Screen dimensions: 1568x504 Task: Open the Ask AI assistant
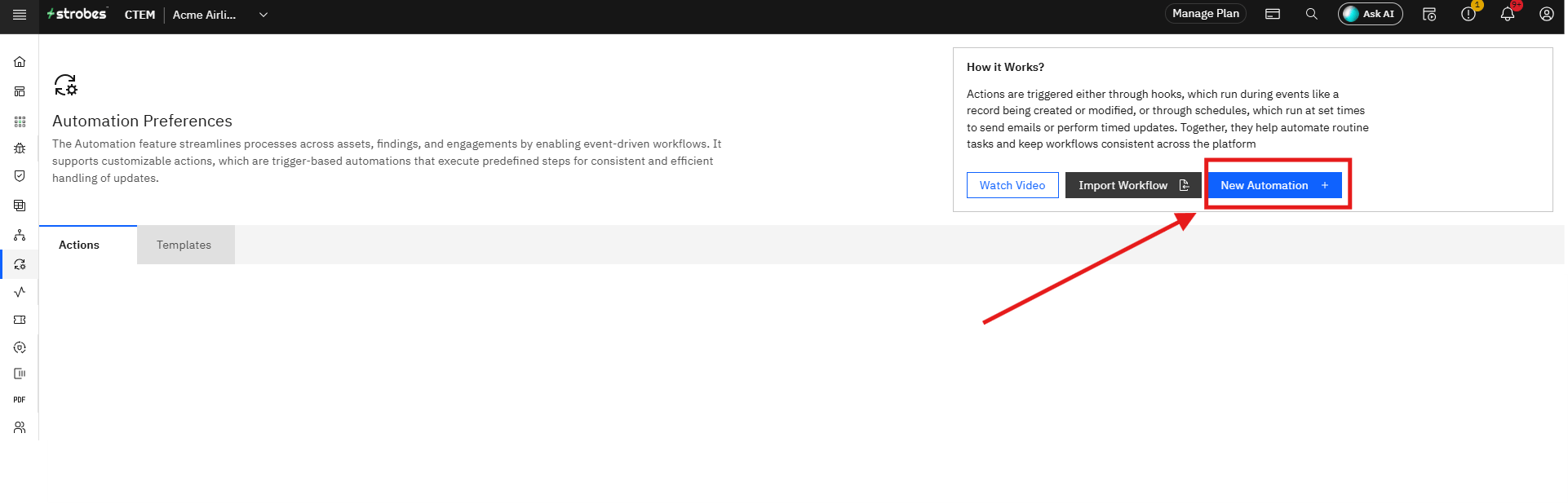click(1371, 14)
